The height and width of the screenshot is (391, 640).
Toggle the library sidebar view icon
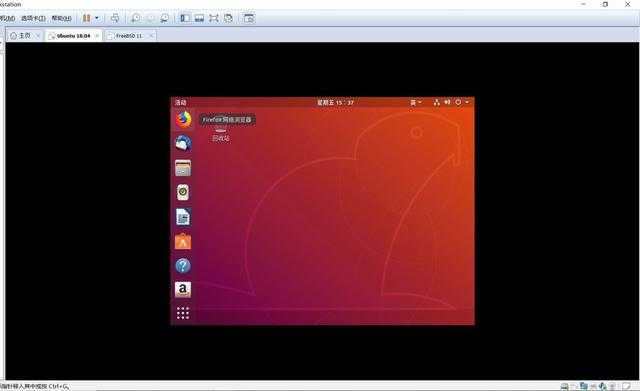(185, 18)
